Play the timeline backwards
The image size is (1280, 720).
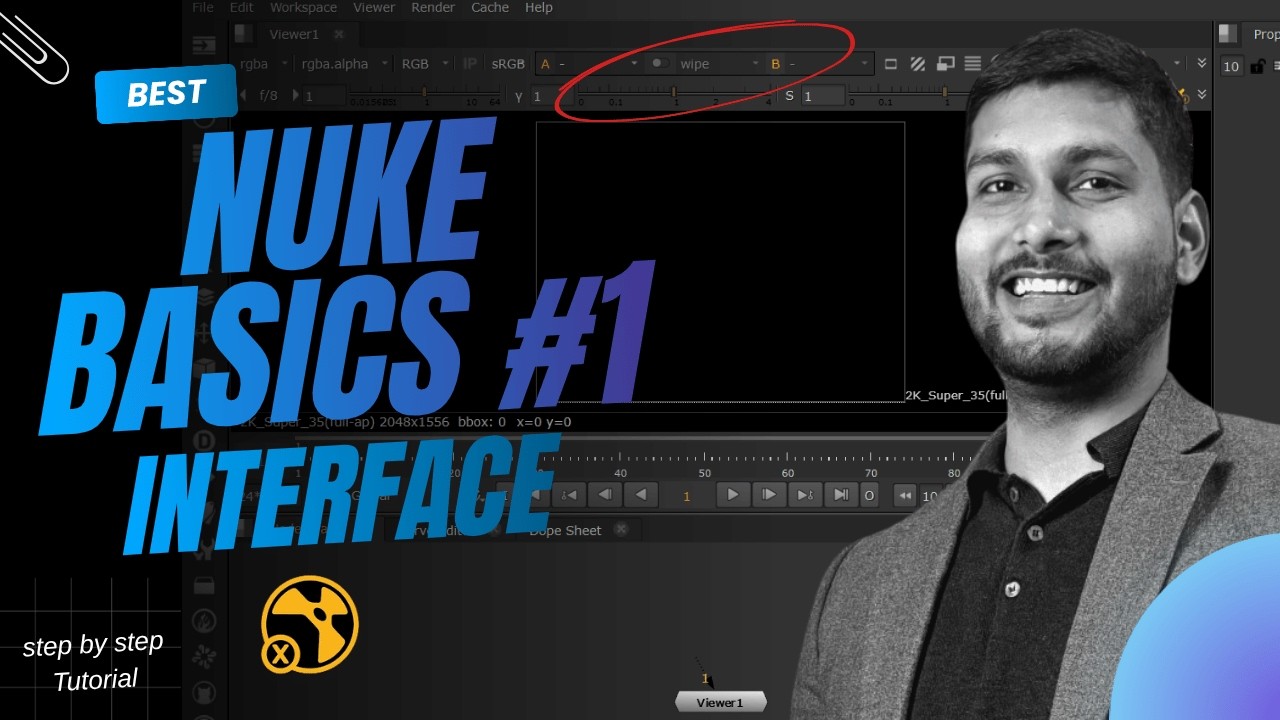coord(640,495)
